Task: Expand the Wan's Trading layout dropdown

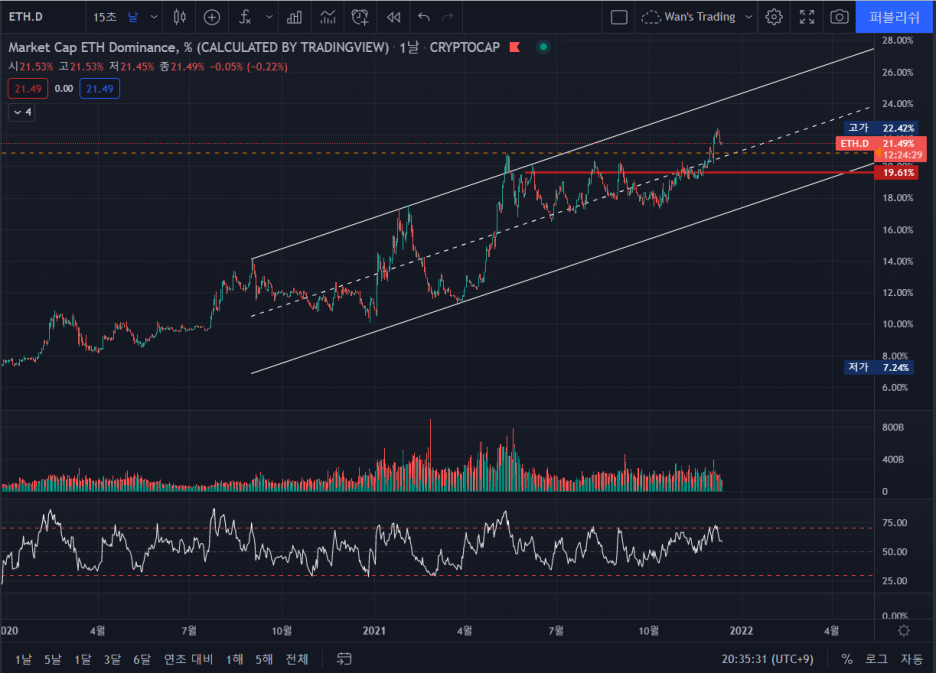Action: [x=749, y=17]
